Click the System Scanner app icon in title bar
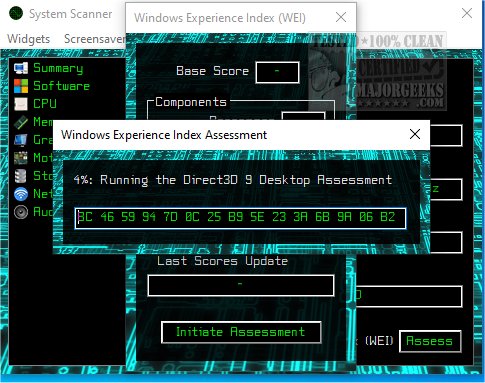This screenshot has height=383, width=485. pos(16,13)
